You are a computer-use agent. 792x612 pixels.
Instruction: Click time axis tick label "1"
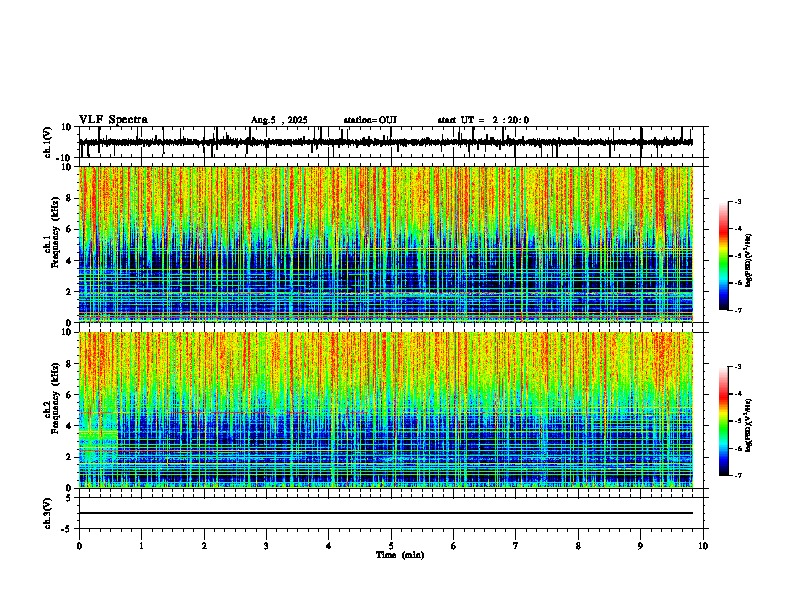(x=141, y=546)
